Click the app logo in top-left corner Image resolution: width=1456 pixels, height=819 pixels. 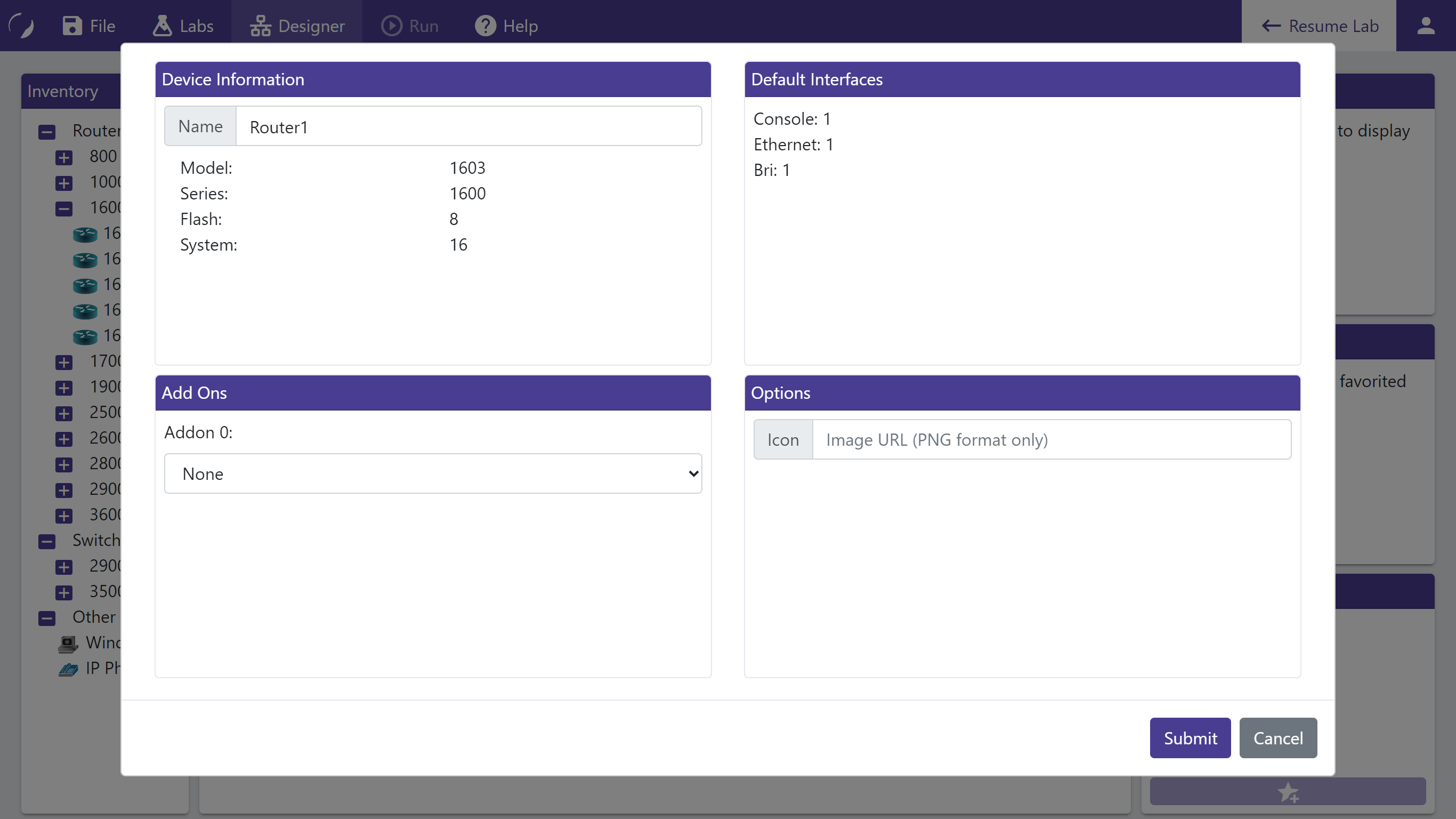[x=21, y=26]
